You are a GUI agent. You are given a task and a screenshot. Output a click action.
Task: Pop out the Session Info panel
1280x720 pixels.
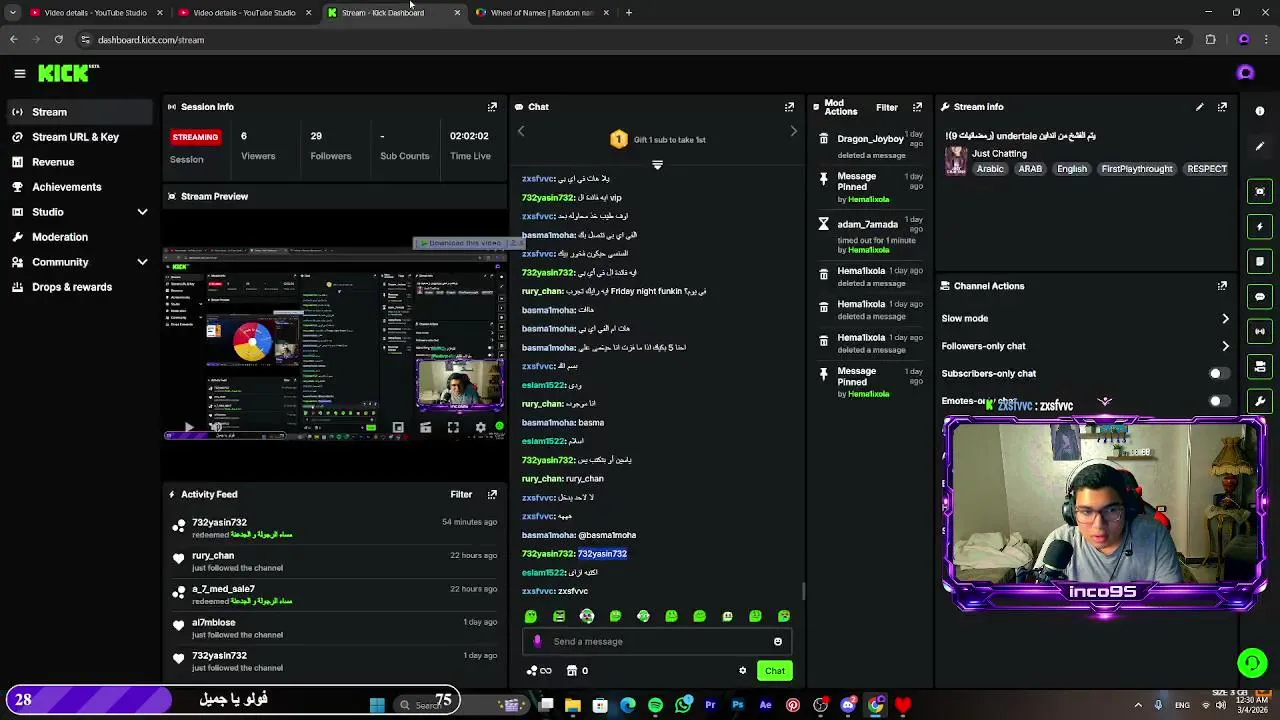492,107
